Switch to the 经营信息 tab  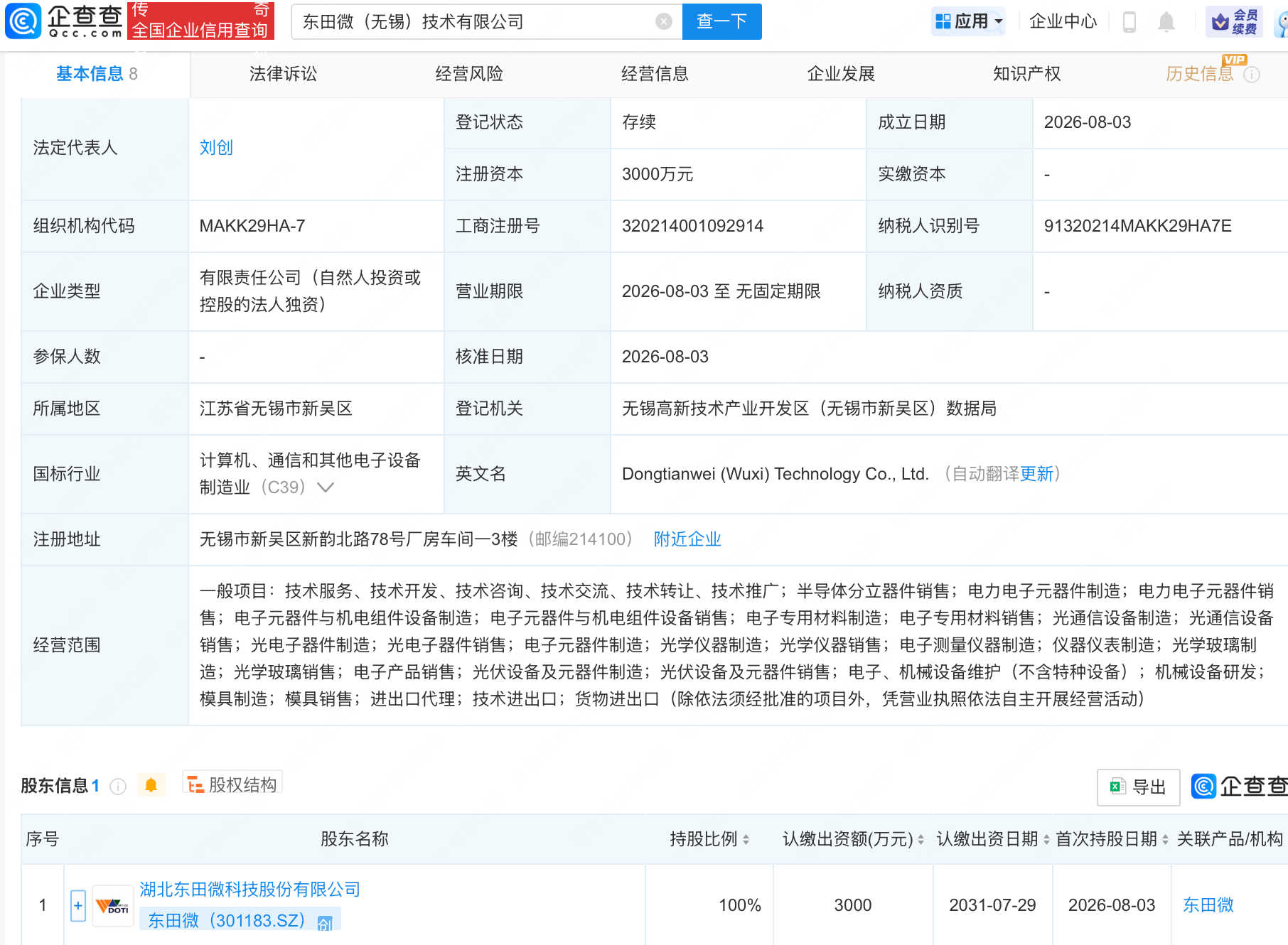click(655, 74)
